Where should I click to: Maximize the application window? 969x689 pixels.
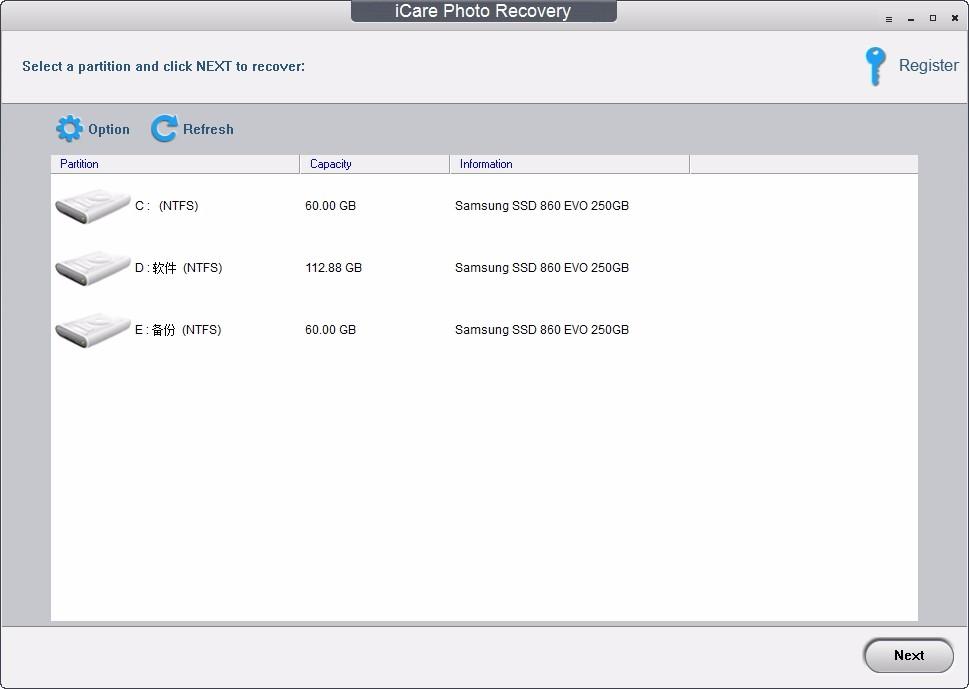(x=933, y=19)
